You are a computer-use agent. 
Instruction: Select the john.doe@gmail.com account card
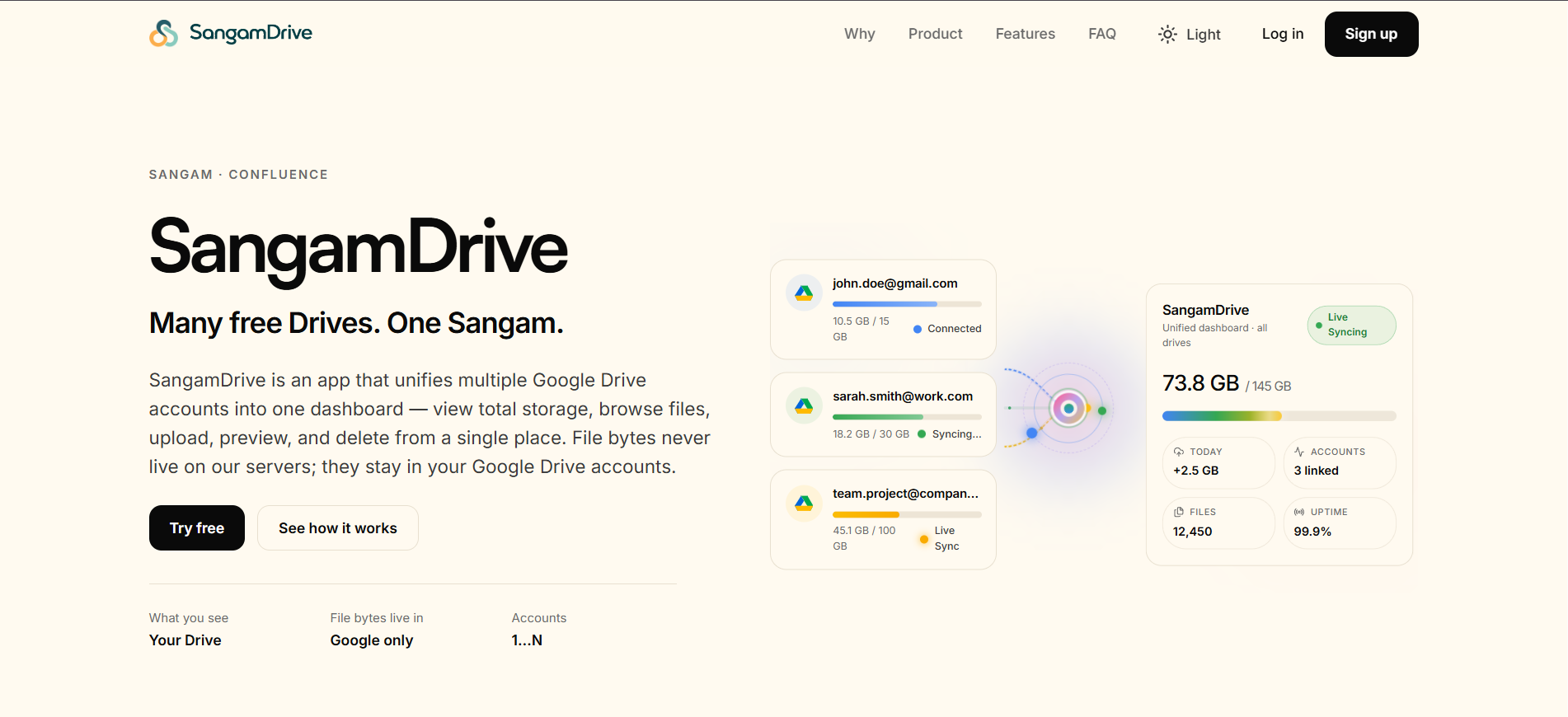pos(883,309)
